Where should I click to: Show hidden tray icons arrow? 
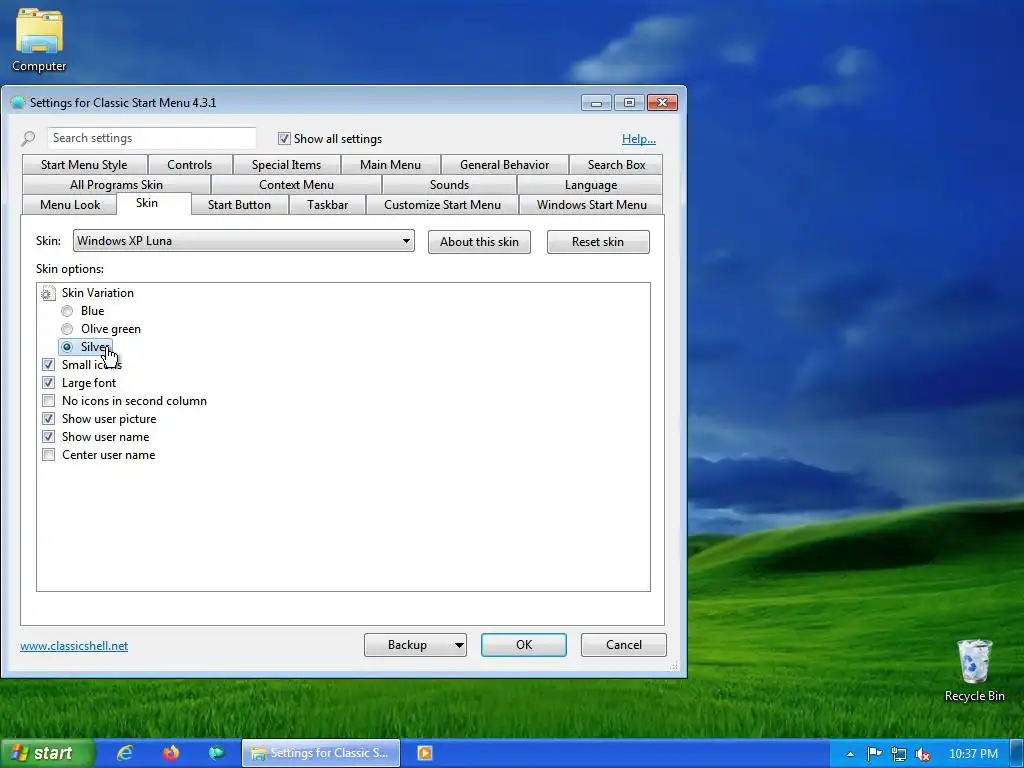pyautogui.click(x=850, y=754)
